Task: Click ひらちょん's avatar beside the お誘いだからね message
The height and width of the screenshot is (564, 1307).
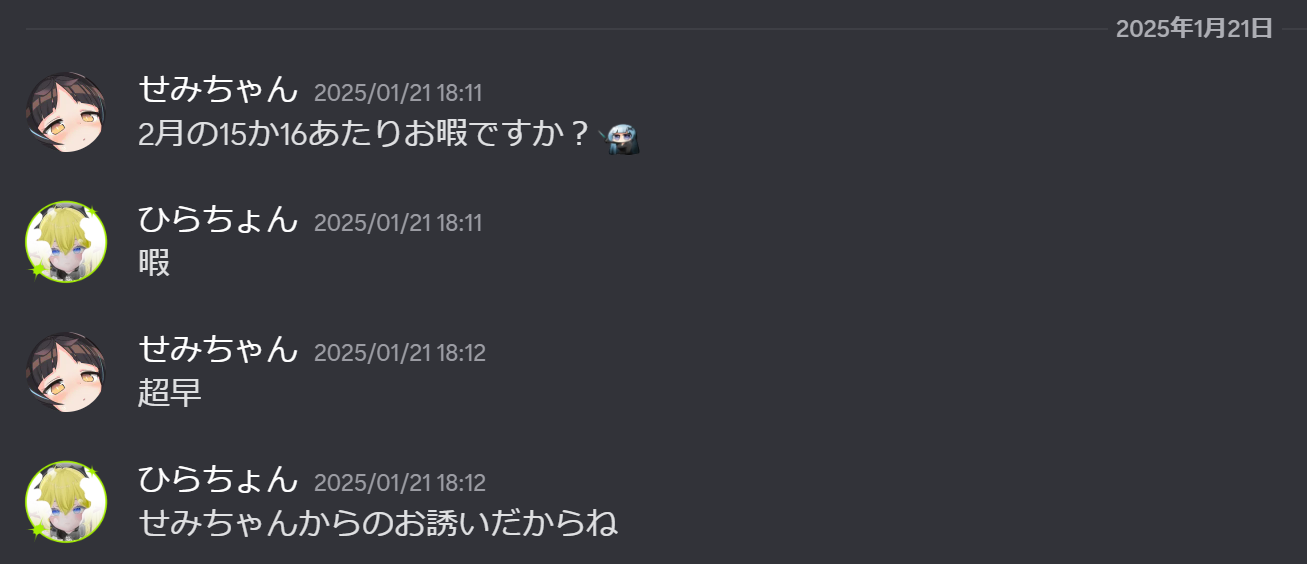Action: click(x=66, y=502)
